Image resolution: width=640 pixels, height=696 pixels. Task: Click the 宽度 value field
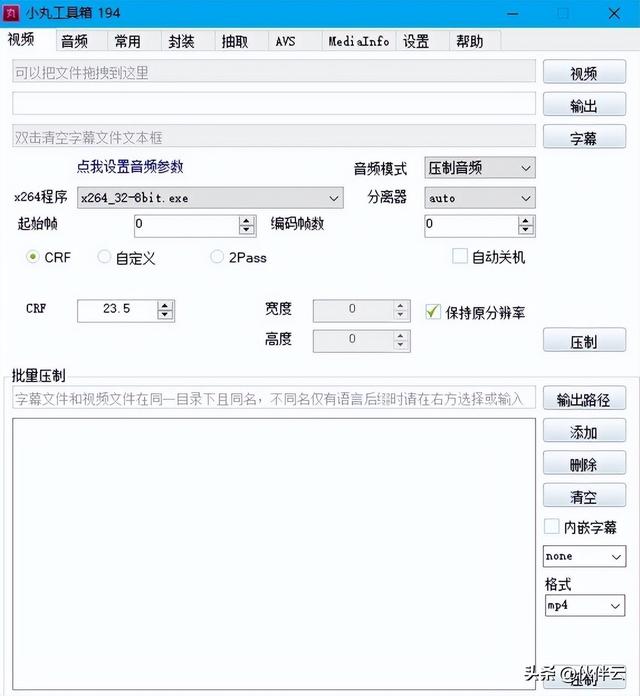click(x=353, y=310)
